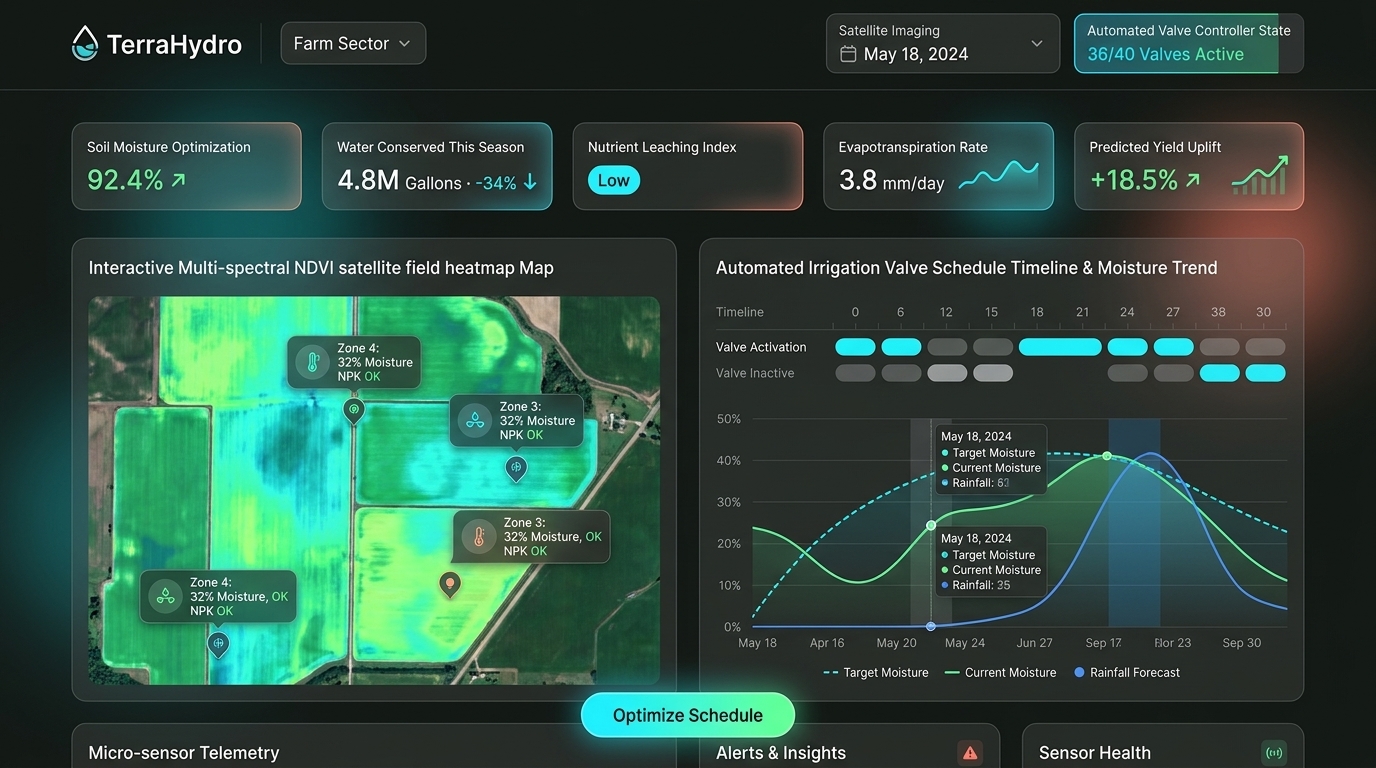Toggle the Valve Activation pill at timeline 6
This screenshot has height=768, width=1376.
(901, 347)
